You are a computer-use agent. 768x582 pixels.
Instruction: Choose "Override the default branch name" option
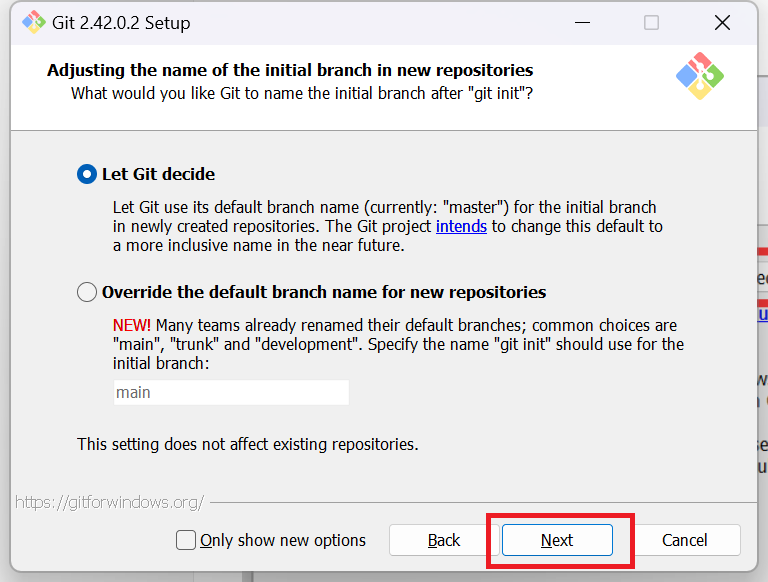coord(87,292)
